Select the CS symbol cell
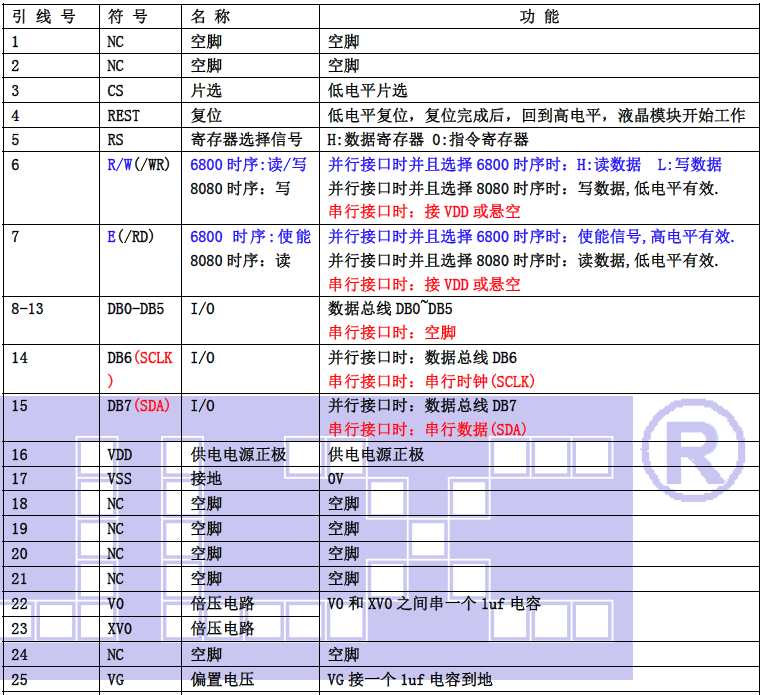 (116, 91)
